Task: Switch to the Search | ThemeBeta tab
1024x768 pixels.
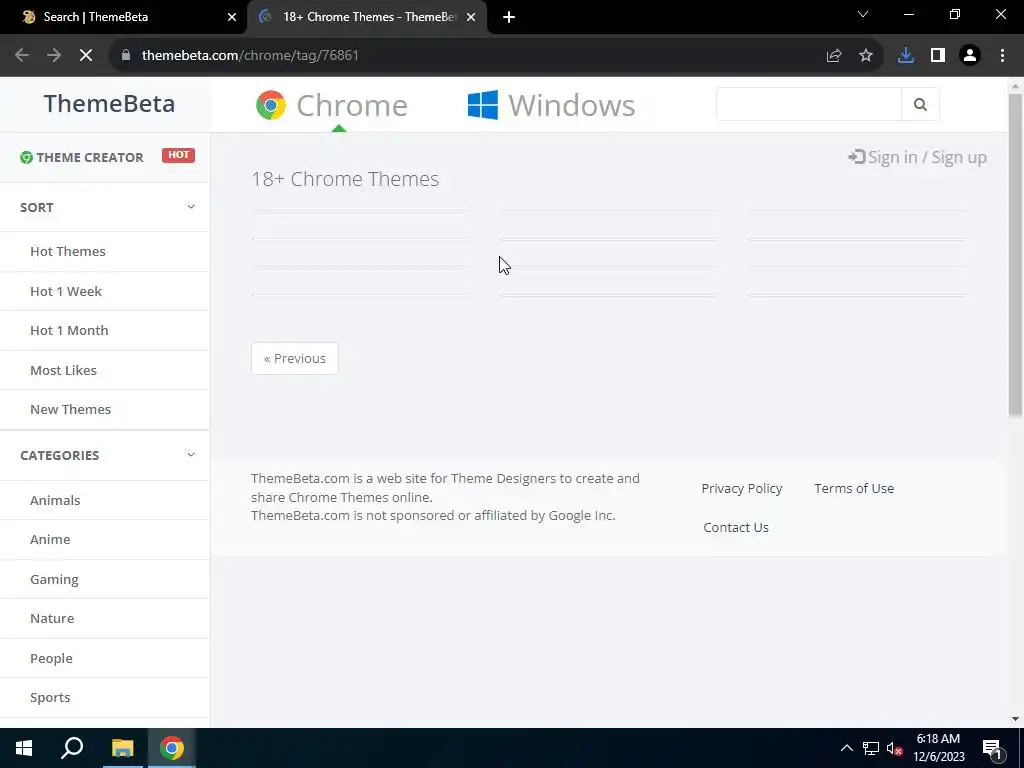Action: [x=123, y=17]
